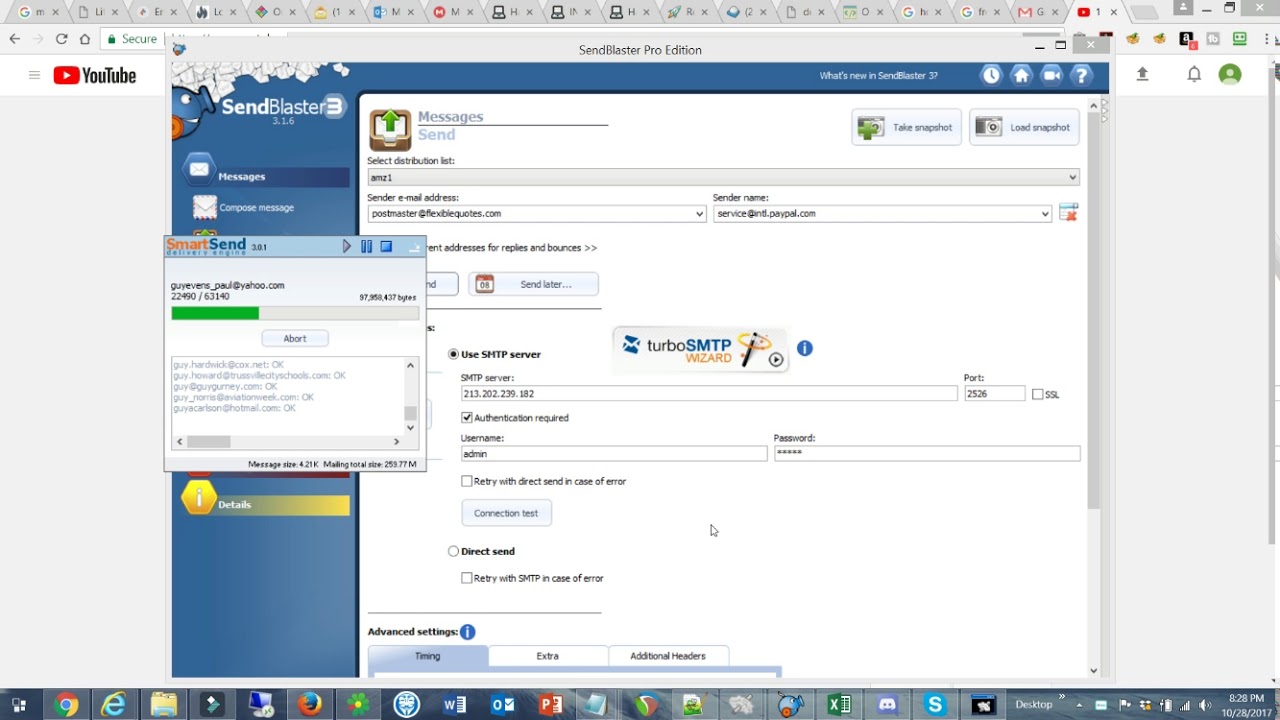This screenshot has width=1280, height=720.
Task: Expand different addresses for replies and bounces
Action: point(512,247)
